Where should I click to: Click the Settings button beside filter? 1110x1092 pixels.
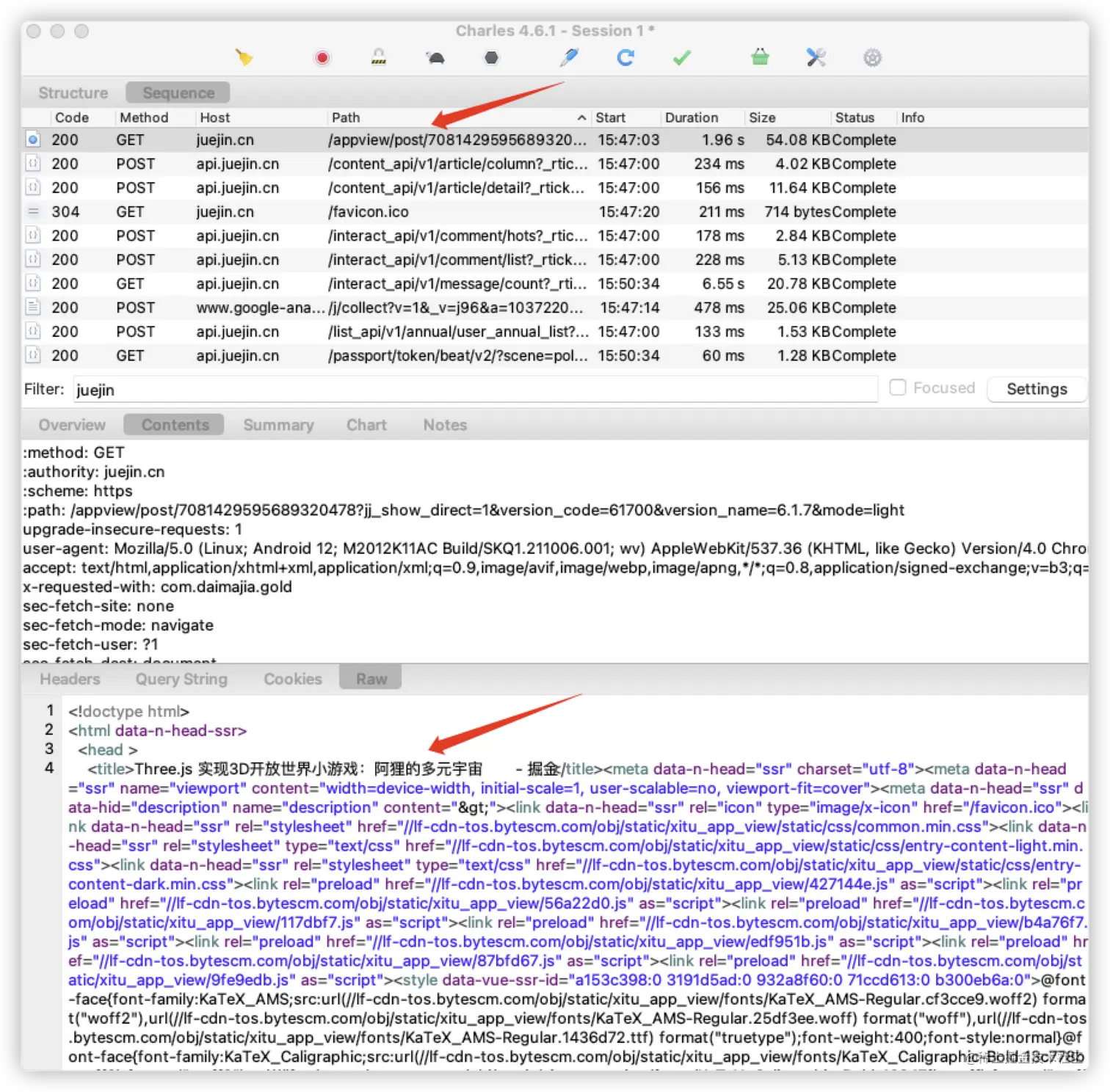[x=1037, y=389]
